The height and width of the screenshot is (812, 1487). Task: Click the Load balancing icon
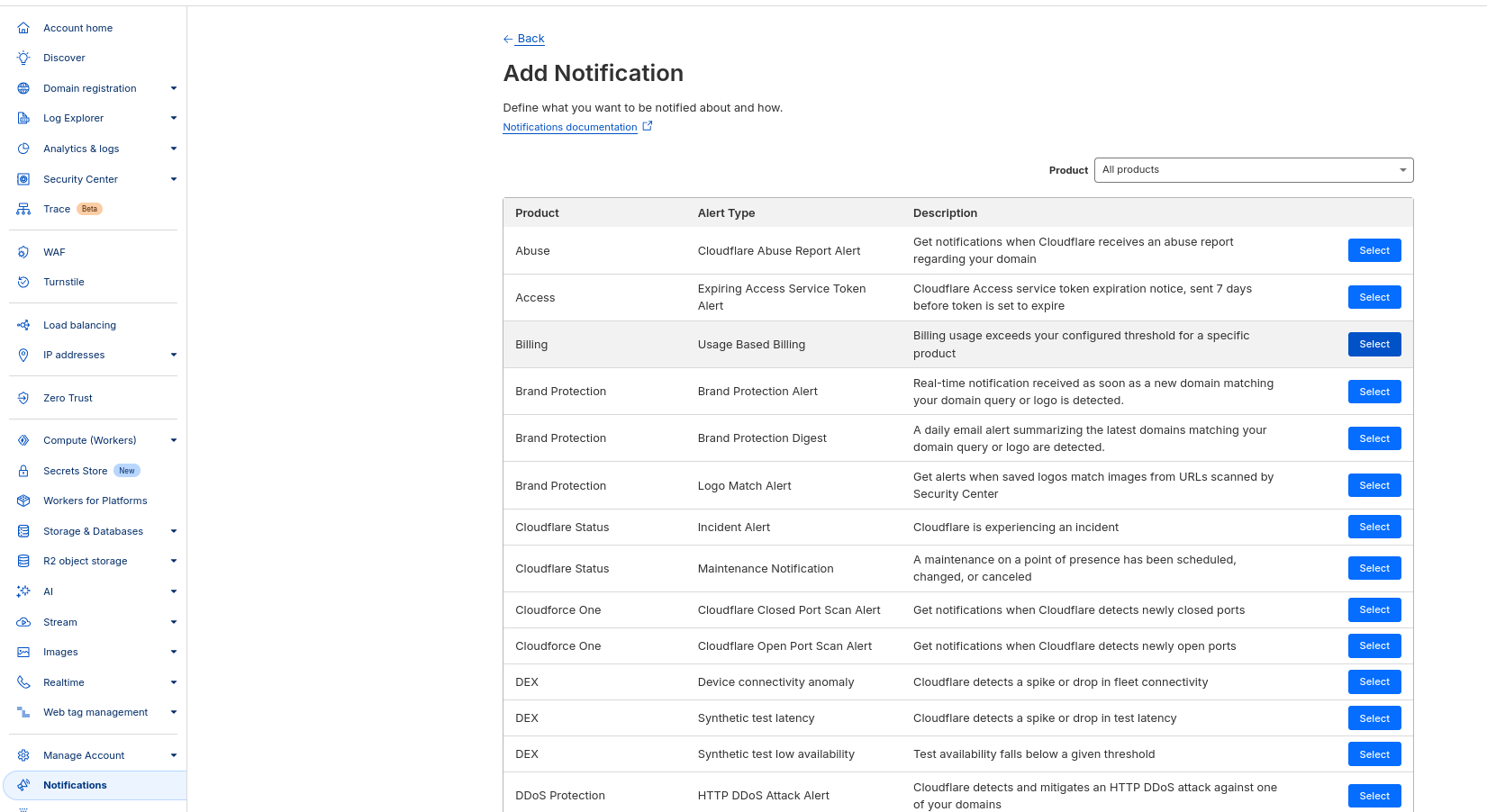pos(23,325)
